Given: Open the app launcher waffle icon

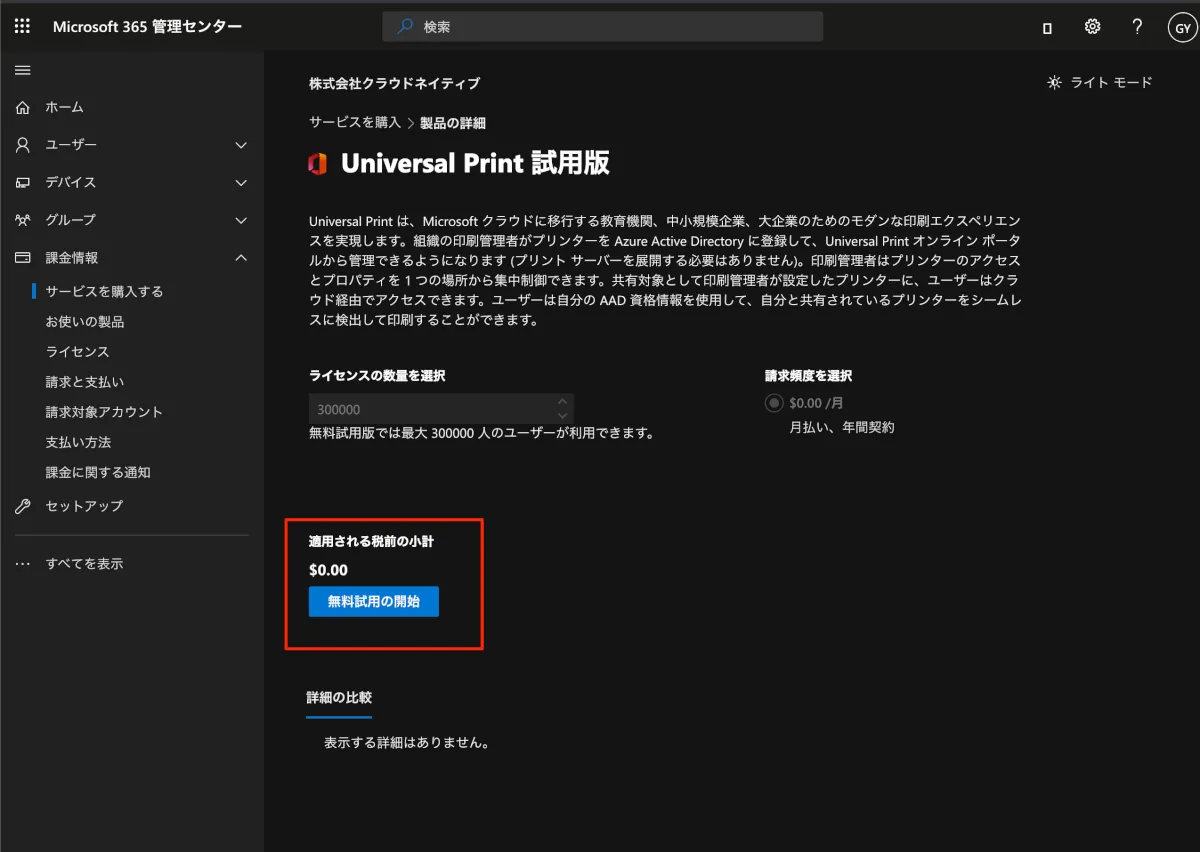Looking at the screenshot, I should (x=22, y=27).
